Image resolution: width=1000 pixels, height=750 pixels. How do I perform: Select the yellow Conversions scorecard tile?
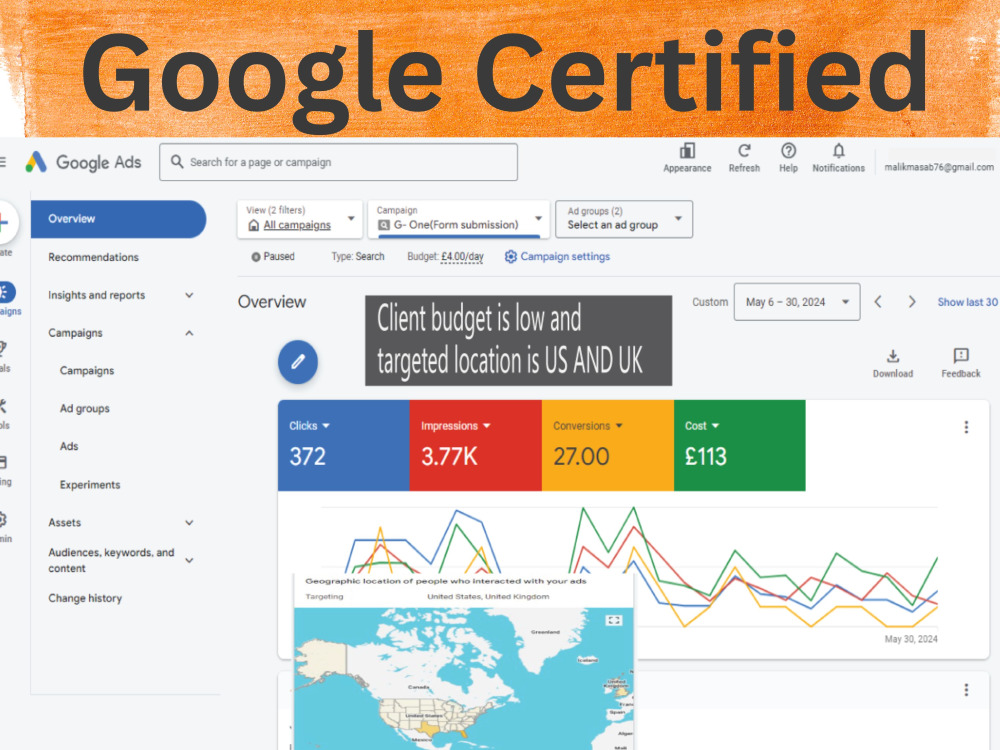608,445
